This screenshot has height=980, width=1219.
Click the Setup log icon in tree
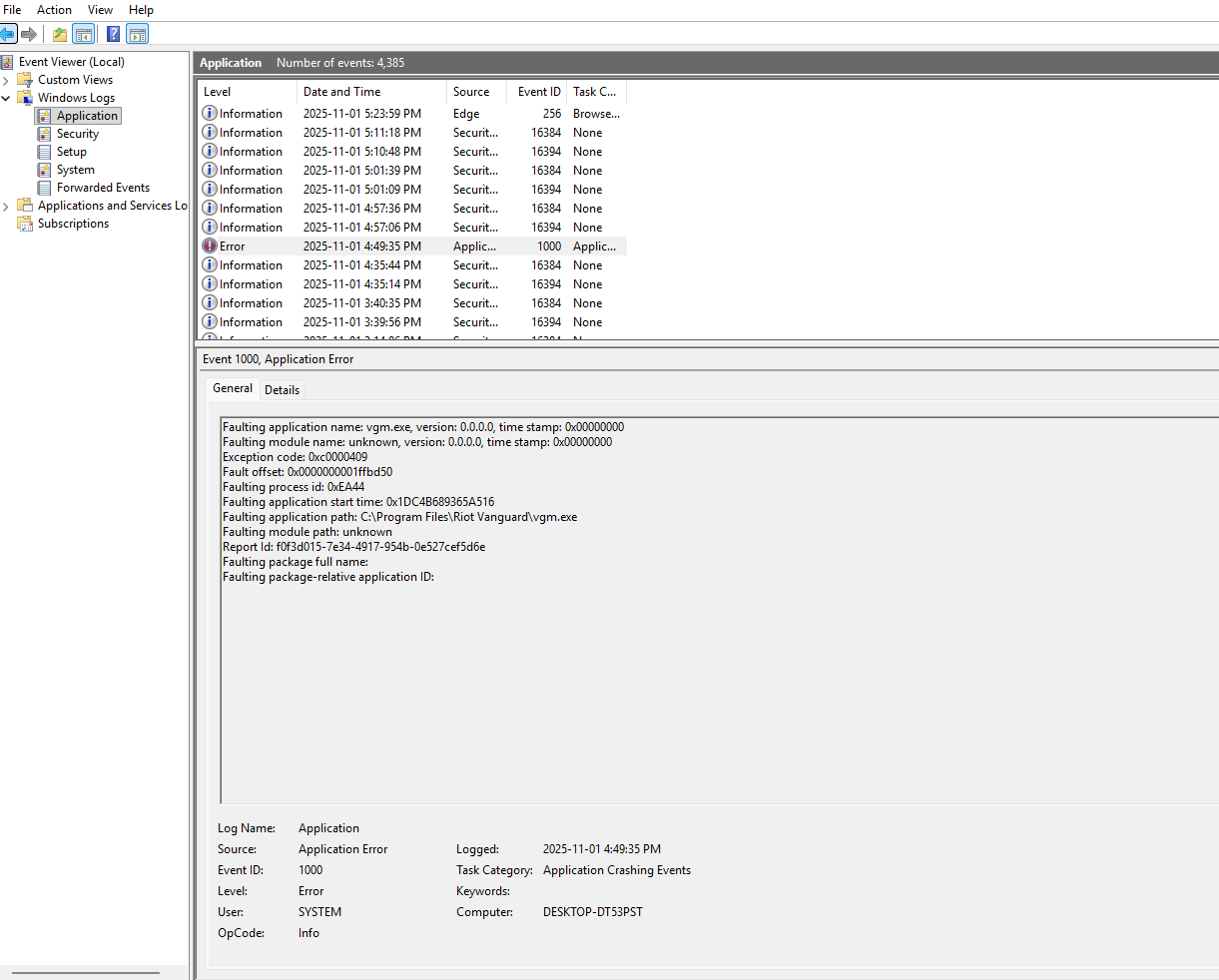(44, 152)
